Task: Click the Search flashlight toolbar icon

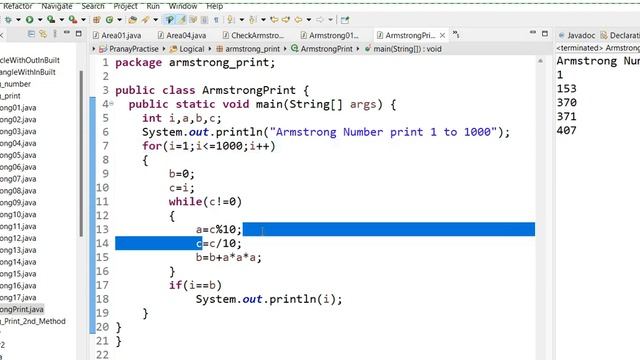Action: click(145, 20)
